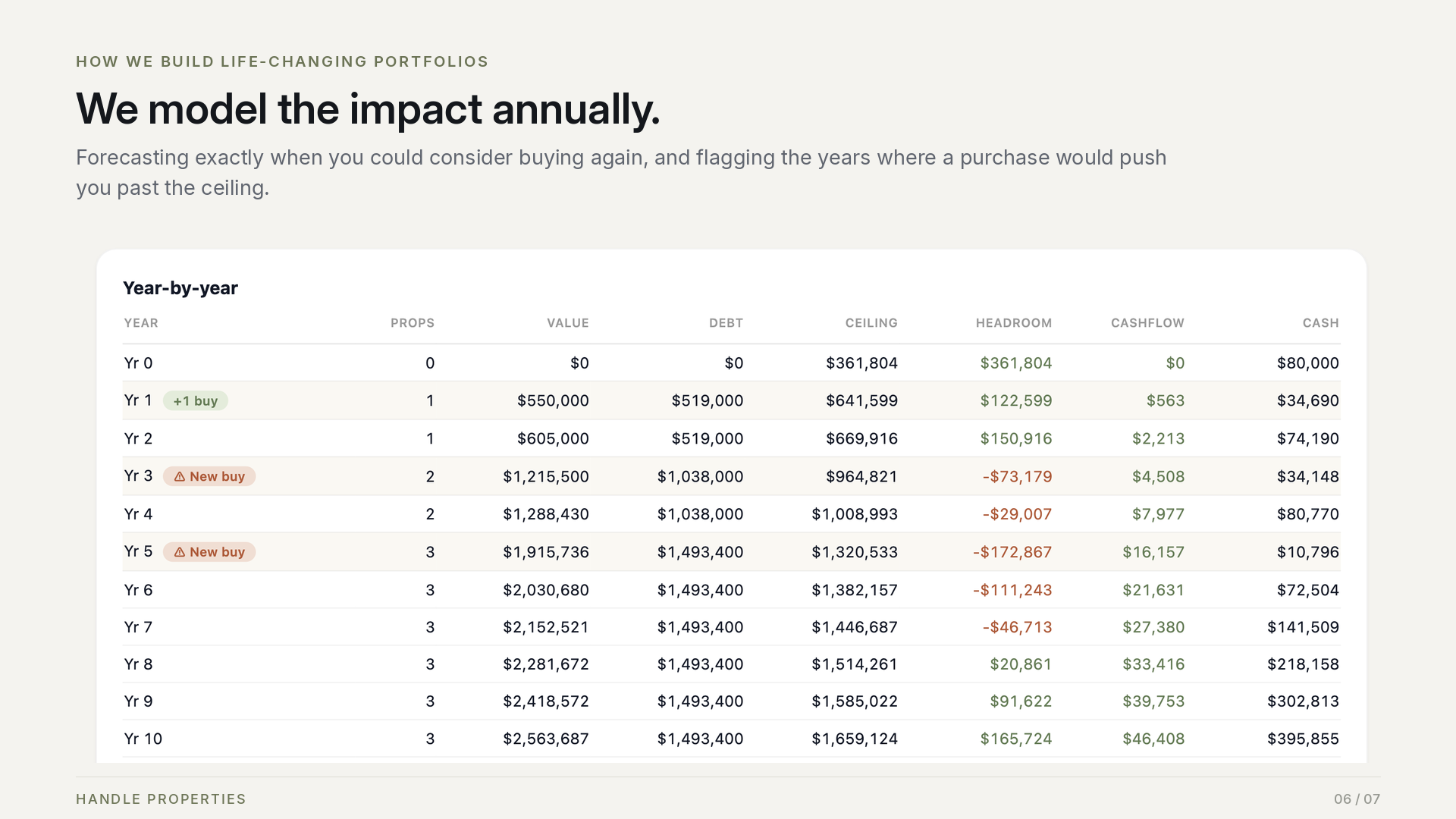Click the slide heading 'We model the impact annually.'
The height and width of the screenshot is (819, 1456).
point(368,109)
